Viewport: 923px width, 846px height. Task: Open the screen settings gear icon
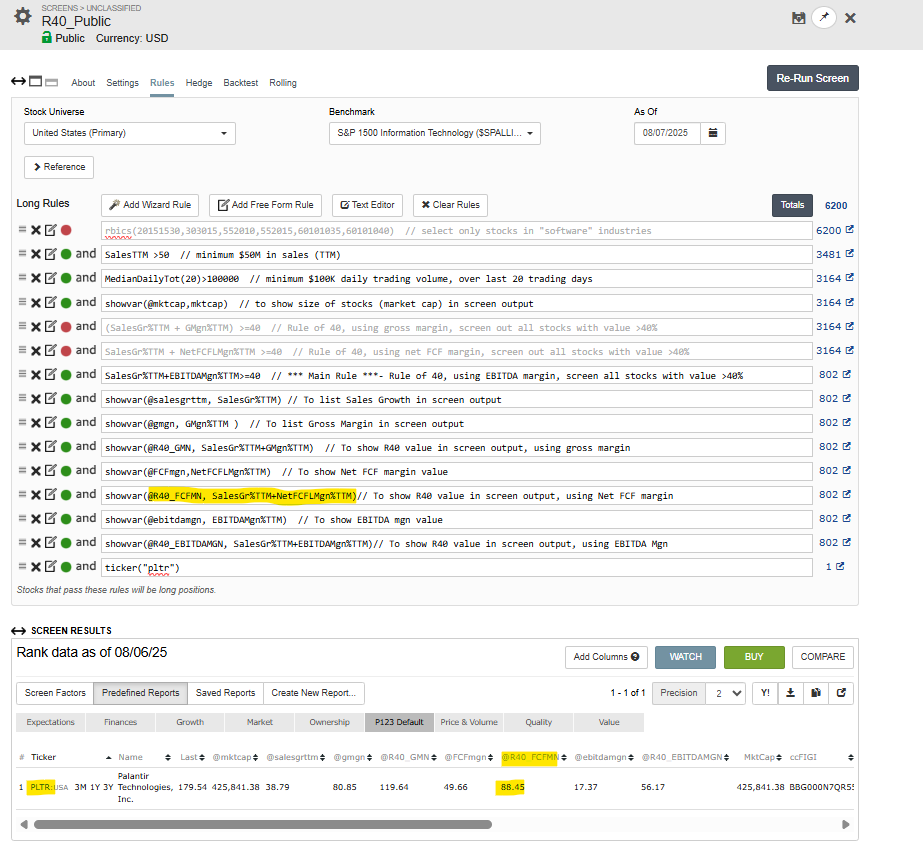(22, 17)
